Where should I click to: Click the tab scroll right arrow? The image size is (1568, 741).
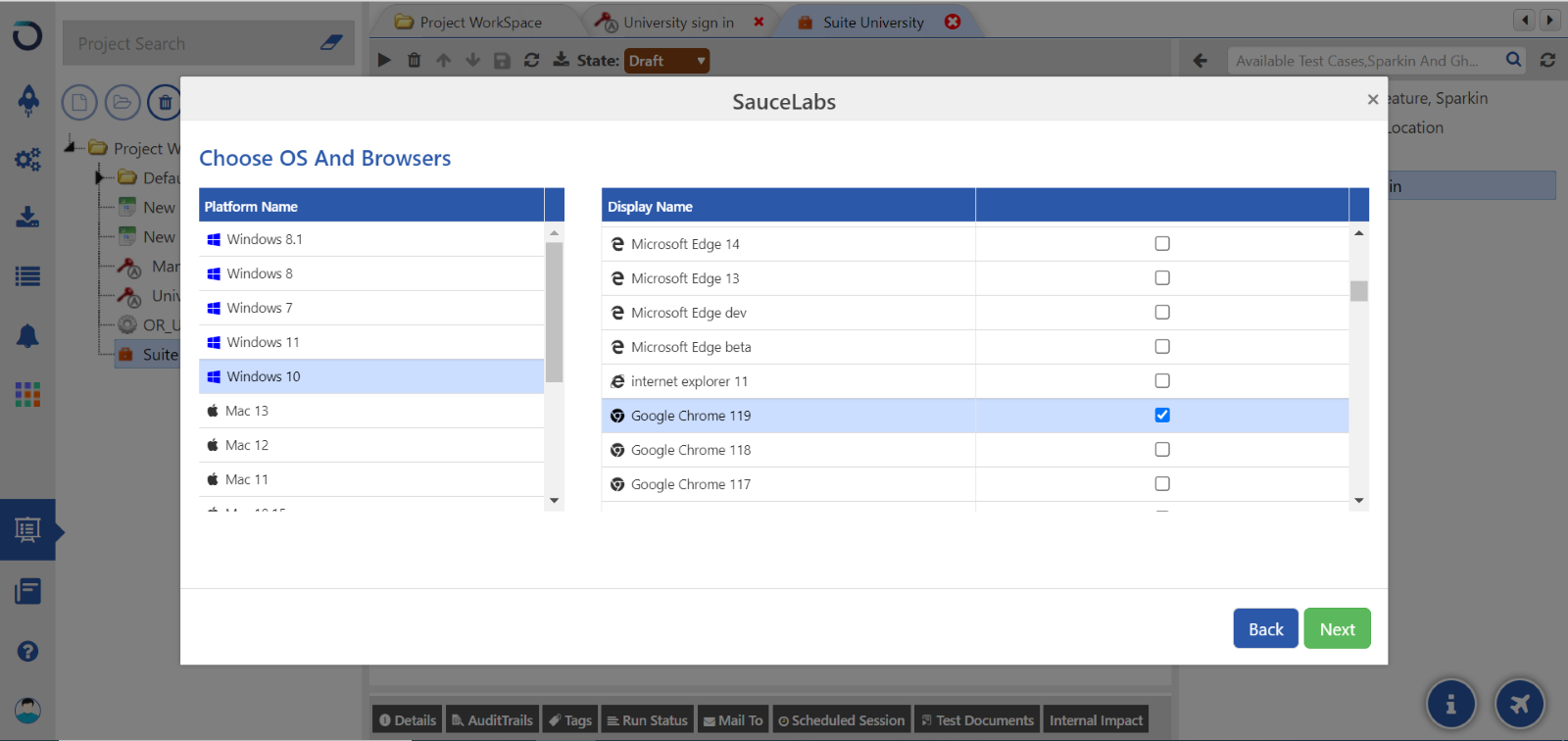pyautogui.click(x=1549, y=20)
